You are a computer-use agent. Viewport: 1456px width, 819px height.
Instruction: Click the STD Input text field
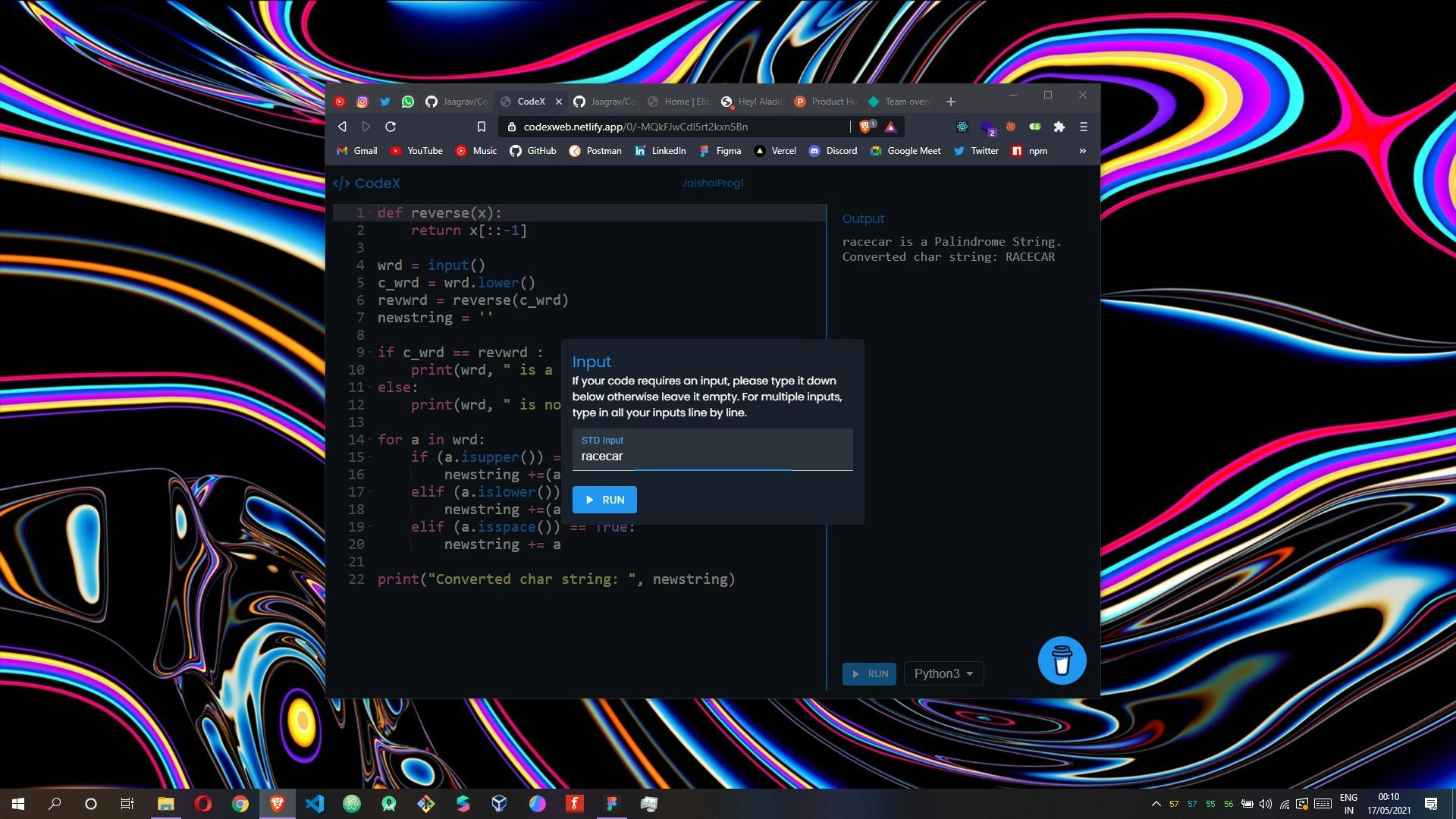pos(712,456)
